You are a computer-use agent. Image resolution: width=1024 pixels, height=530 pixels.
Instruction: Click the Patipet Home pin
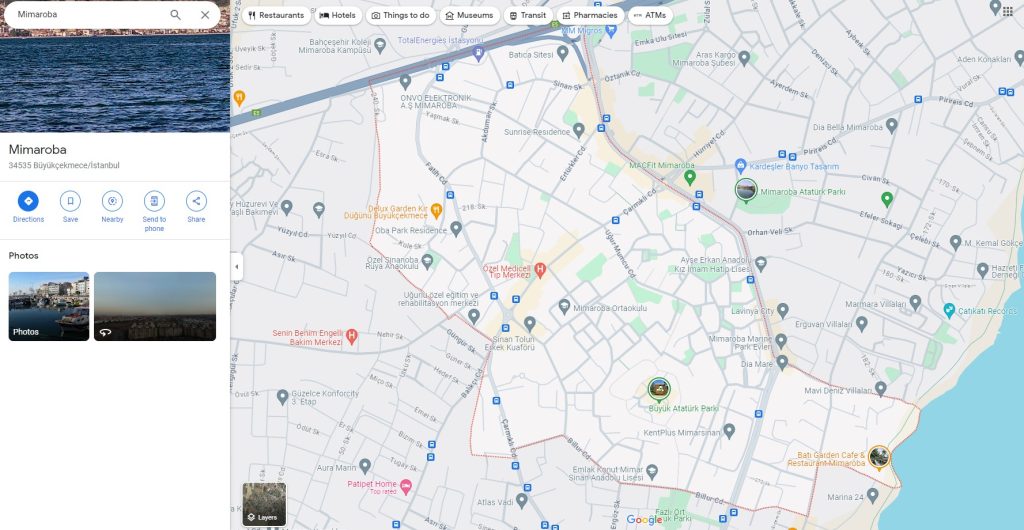point(406,485)
